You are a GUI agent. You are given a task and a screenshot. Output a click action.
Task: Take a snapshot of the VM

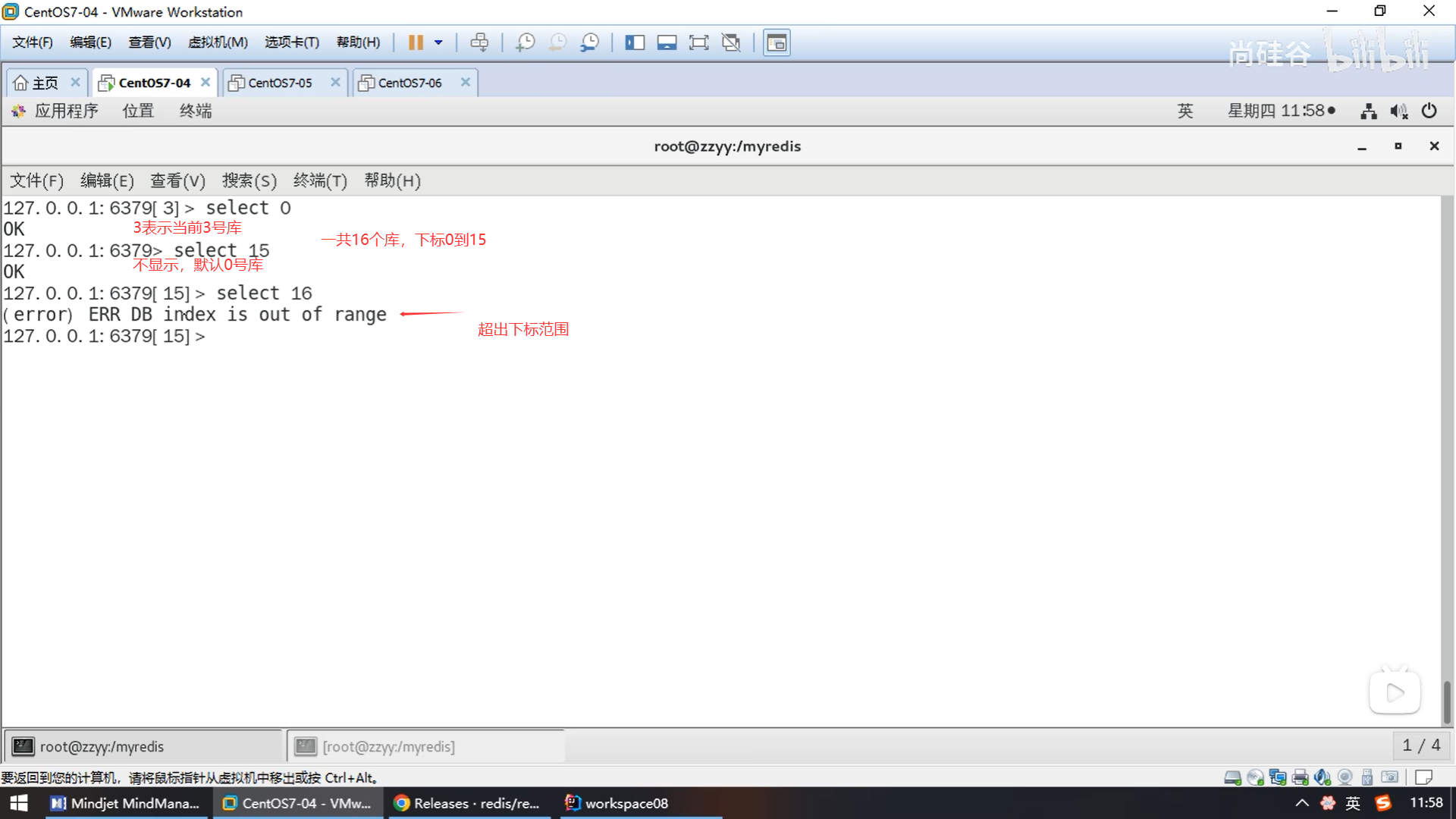pos(525,42)
